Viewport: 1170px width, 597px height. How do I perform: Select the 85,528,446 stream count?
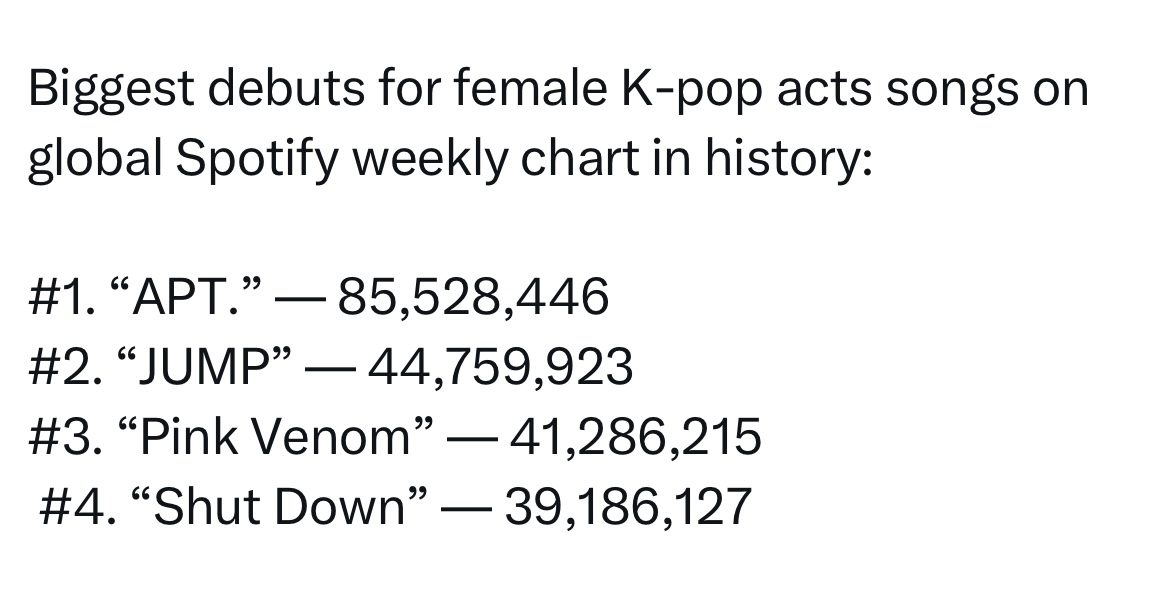[x=473, y=299]
